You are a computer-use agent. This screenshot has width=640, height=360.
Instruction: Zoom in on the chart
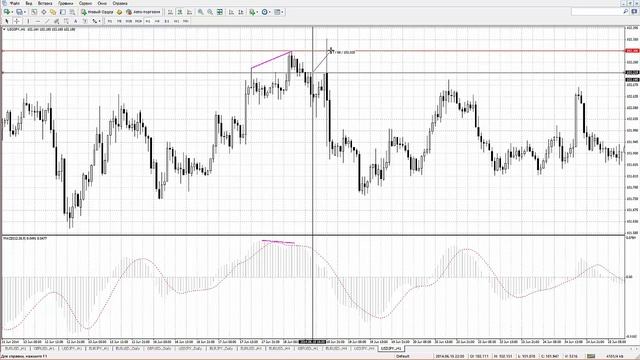coord(200,12)
